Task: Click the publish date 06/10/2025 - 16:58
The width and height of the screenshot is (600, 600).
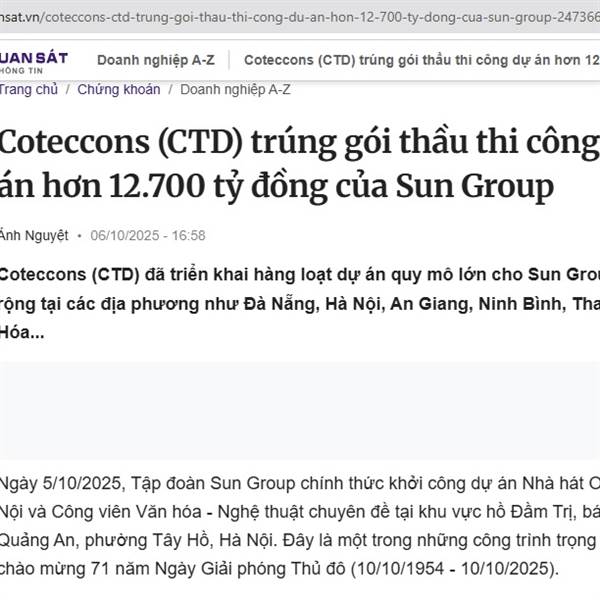Action: 147,235
